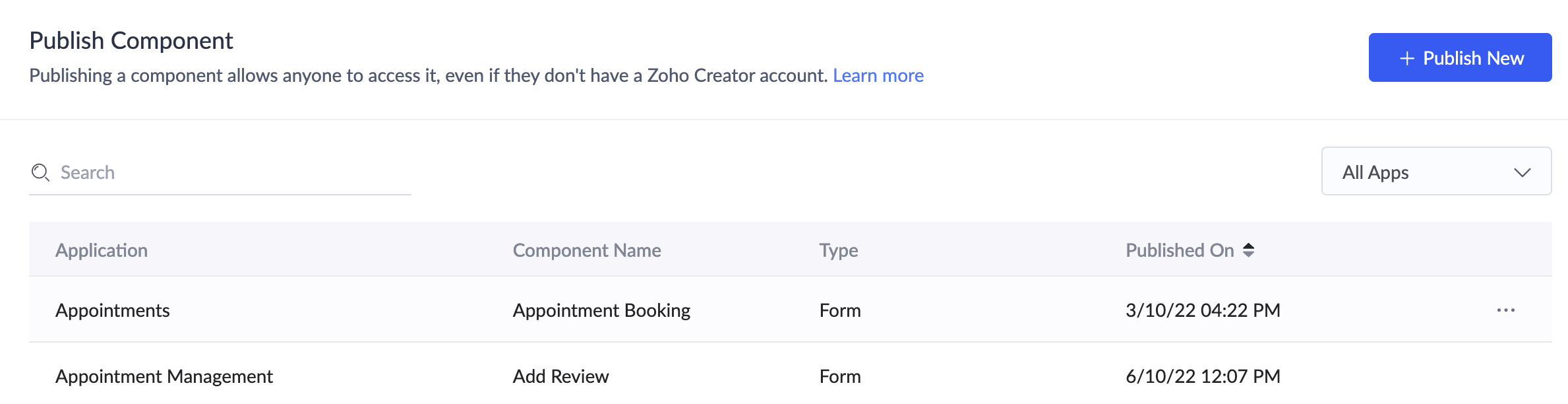Open the Learn more link

point(878,76)
